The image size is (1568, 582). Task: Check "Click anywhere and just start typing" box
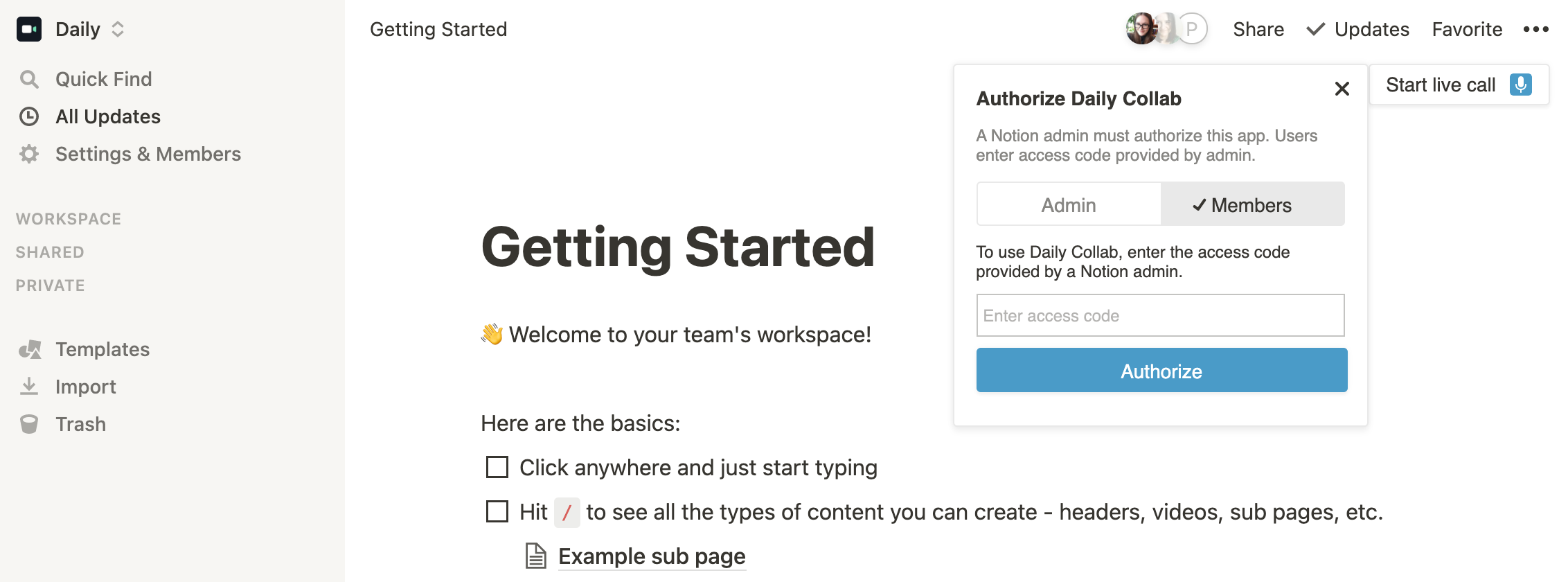point(497,467)
